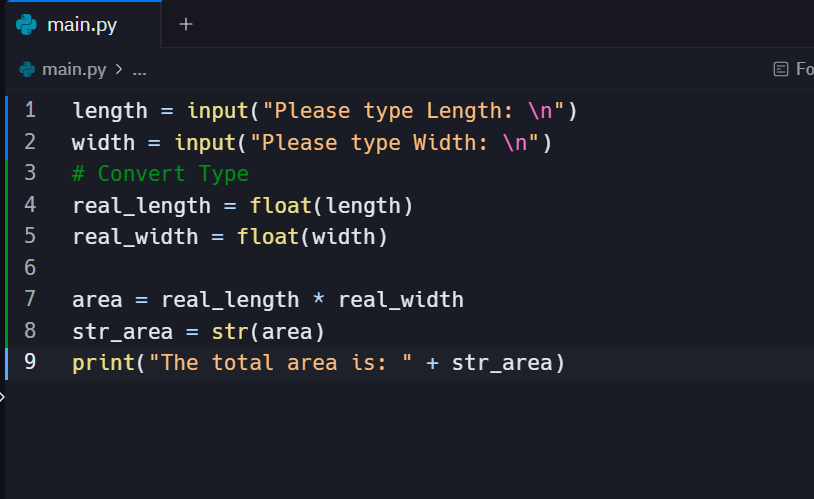
Task: Click 'input' on the length line
Action: pos(218,111)
